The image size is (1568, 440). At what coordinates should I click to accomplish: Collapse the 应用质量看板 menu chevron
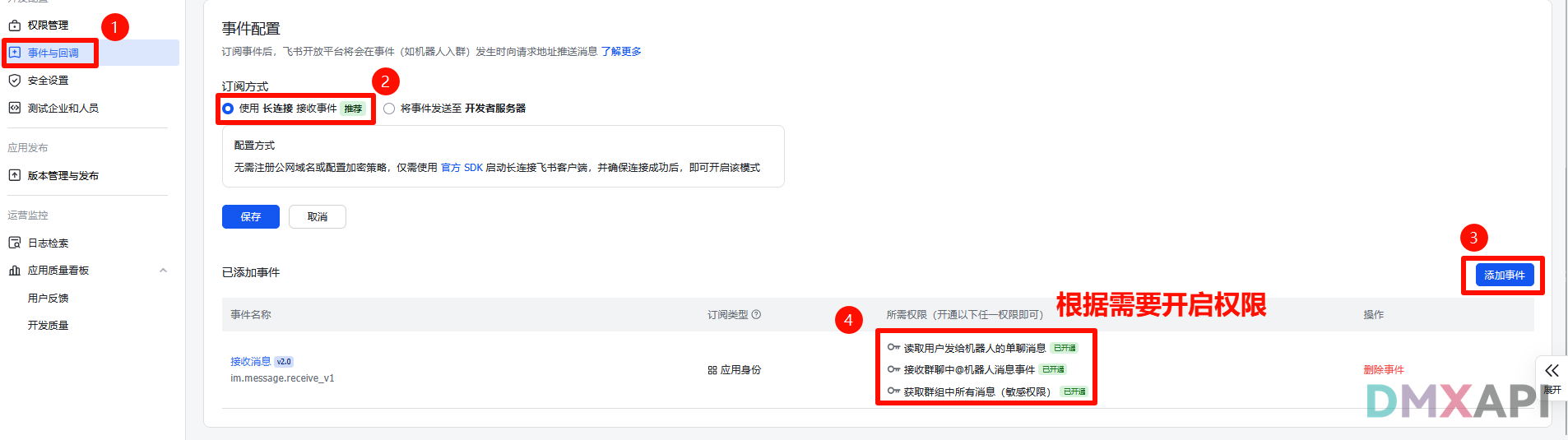(x=163, y=271)
